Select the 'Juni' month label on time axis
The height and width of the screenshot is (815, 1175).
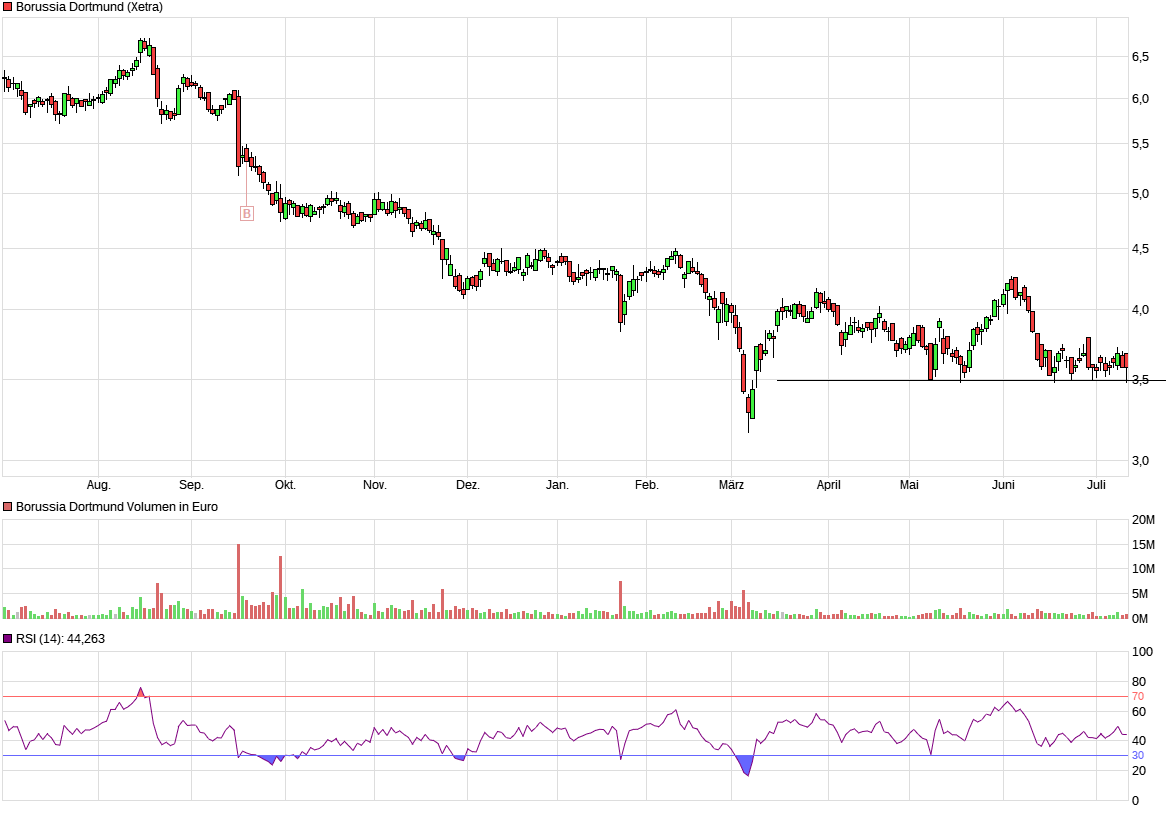point(1003,485)
